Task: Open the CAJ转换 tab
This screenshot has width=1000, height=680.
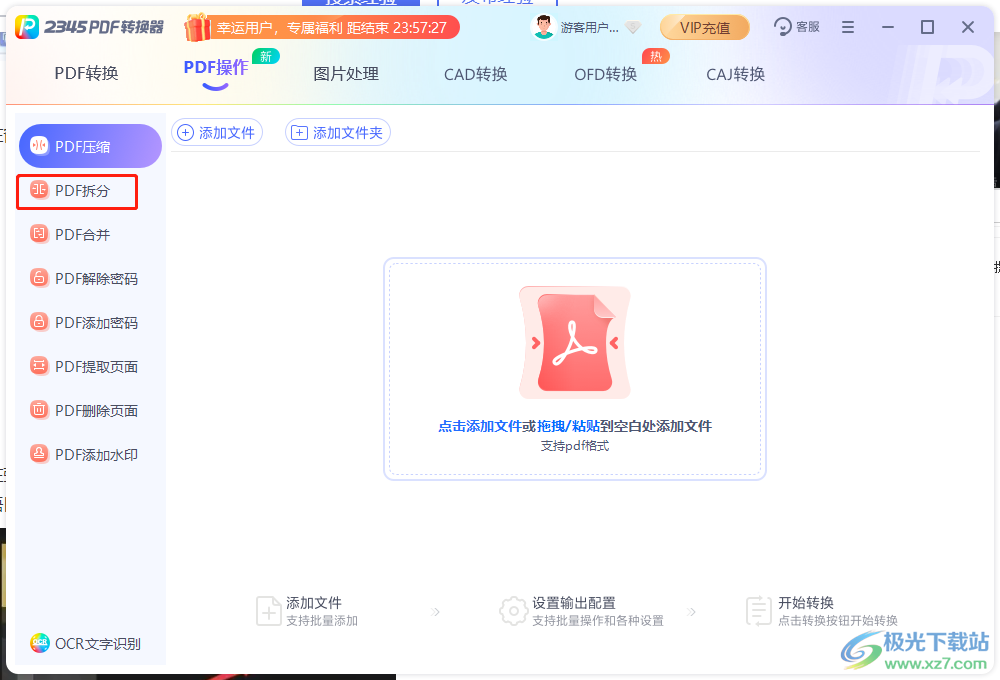Action: tap(735, 74)
